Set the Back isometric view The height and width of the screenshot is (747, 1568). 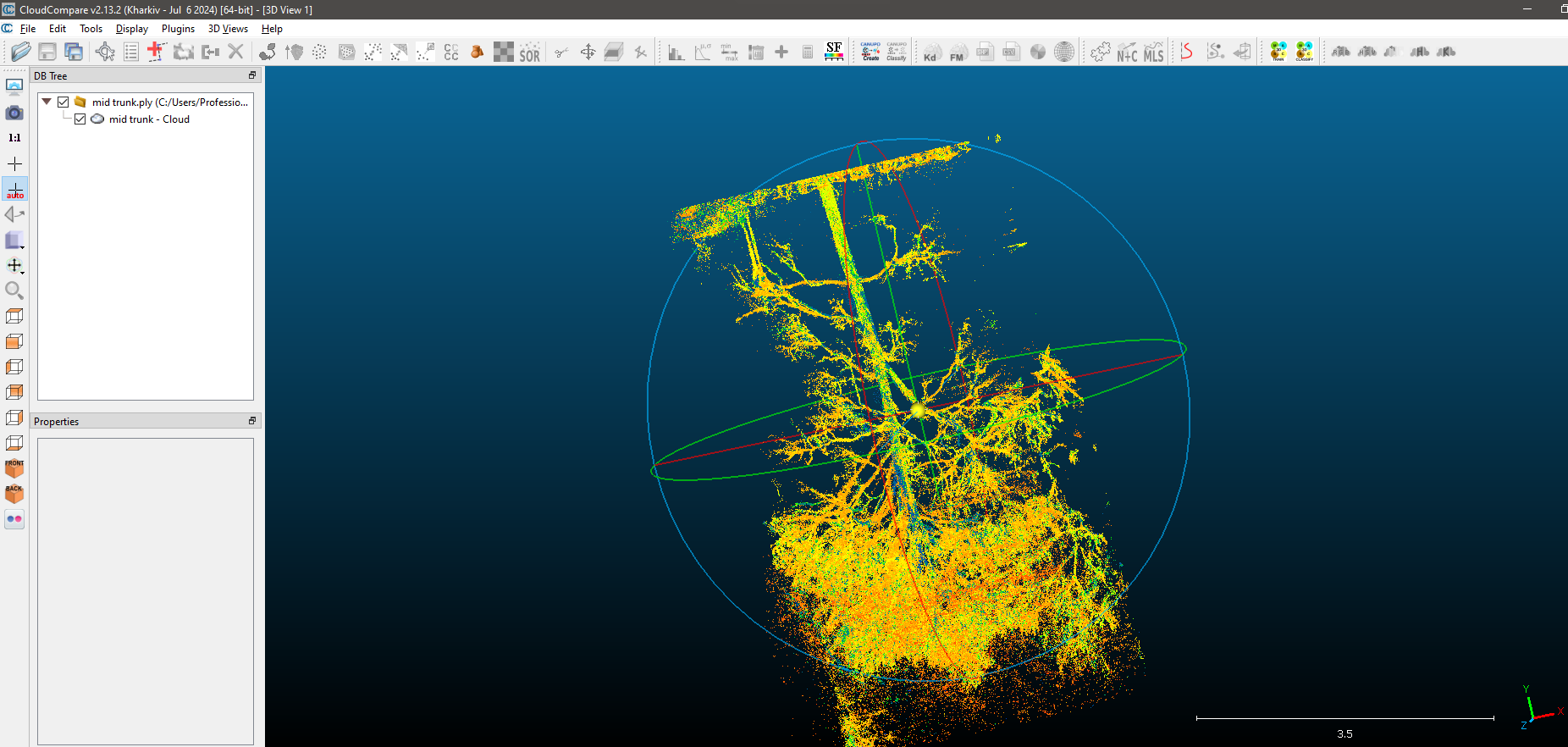14,494
